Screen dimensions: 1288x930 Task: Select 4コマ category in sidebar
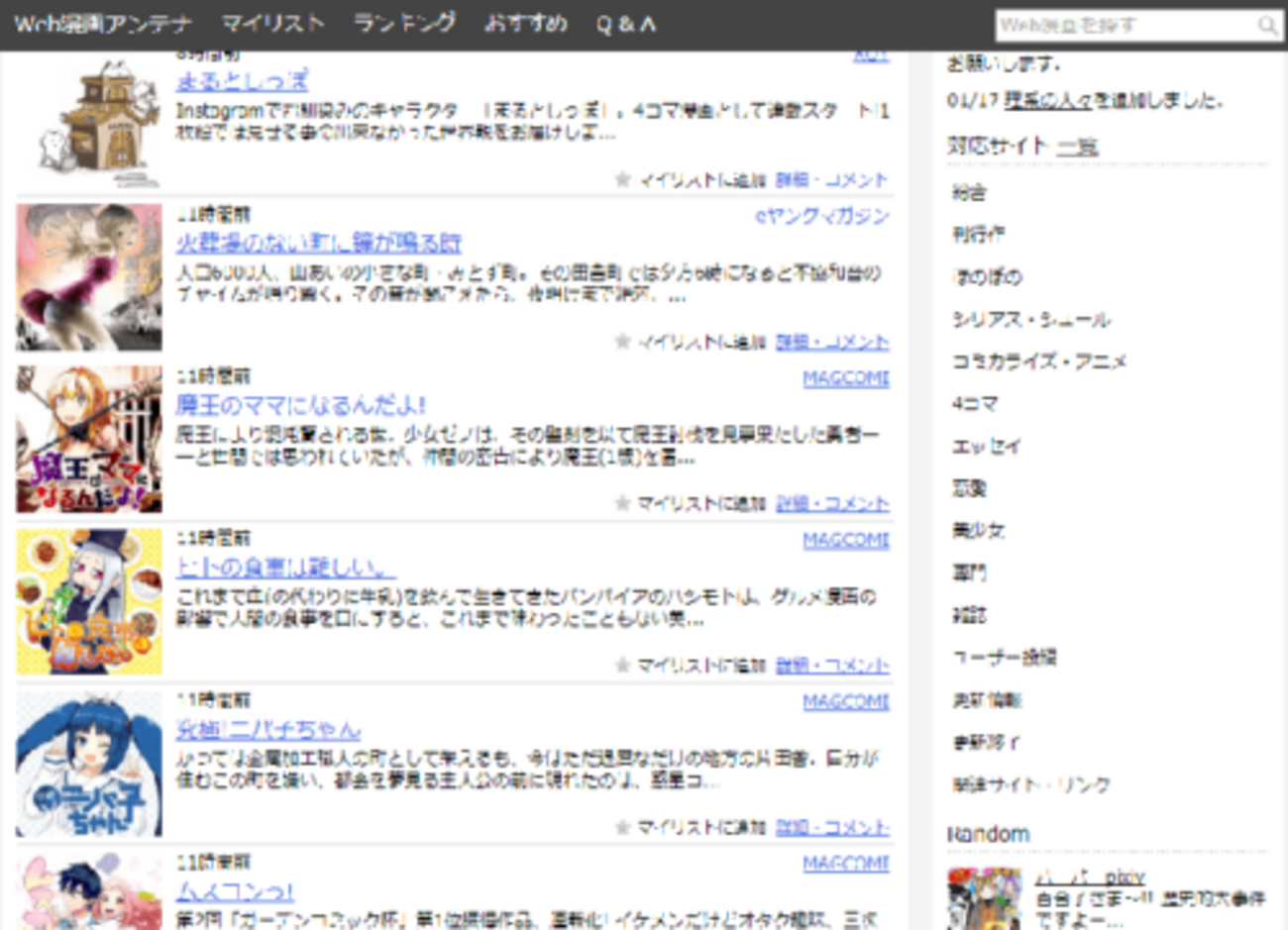(975, 404)
